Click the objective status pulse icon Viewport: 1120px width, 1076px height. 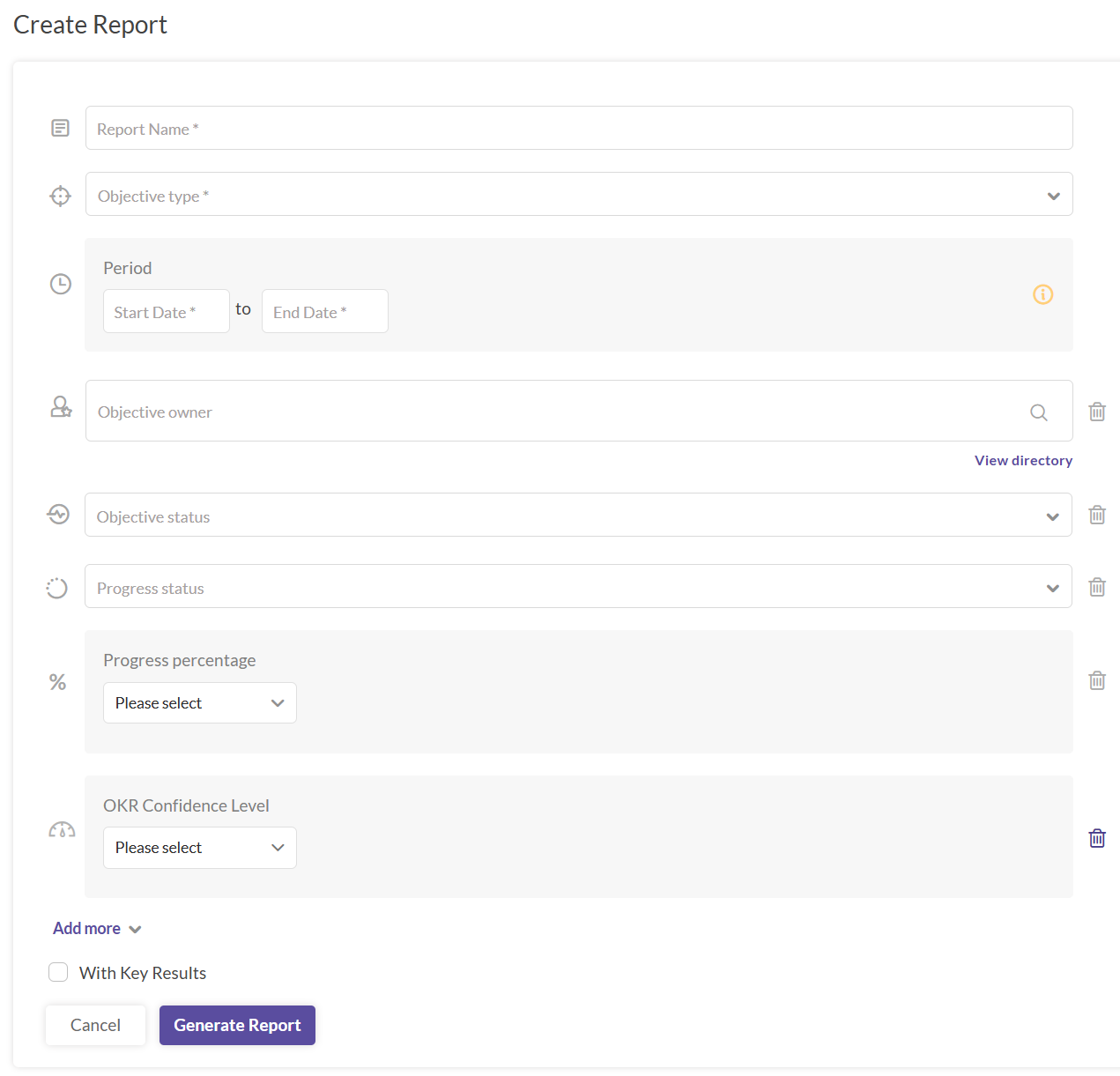tap(58, 514)
